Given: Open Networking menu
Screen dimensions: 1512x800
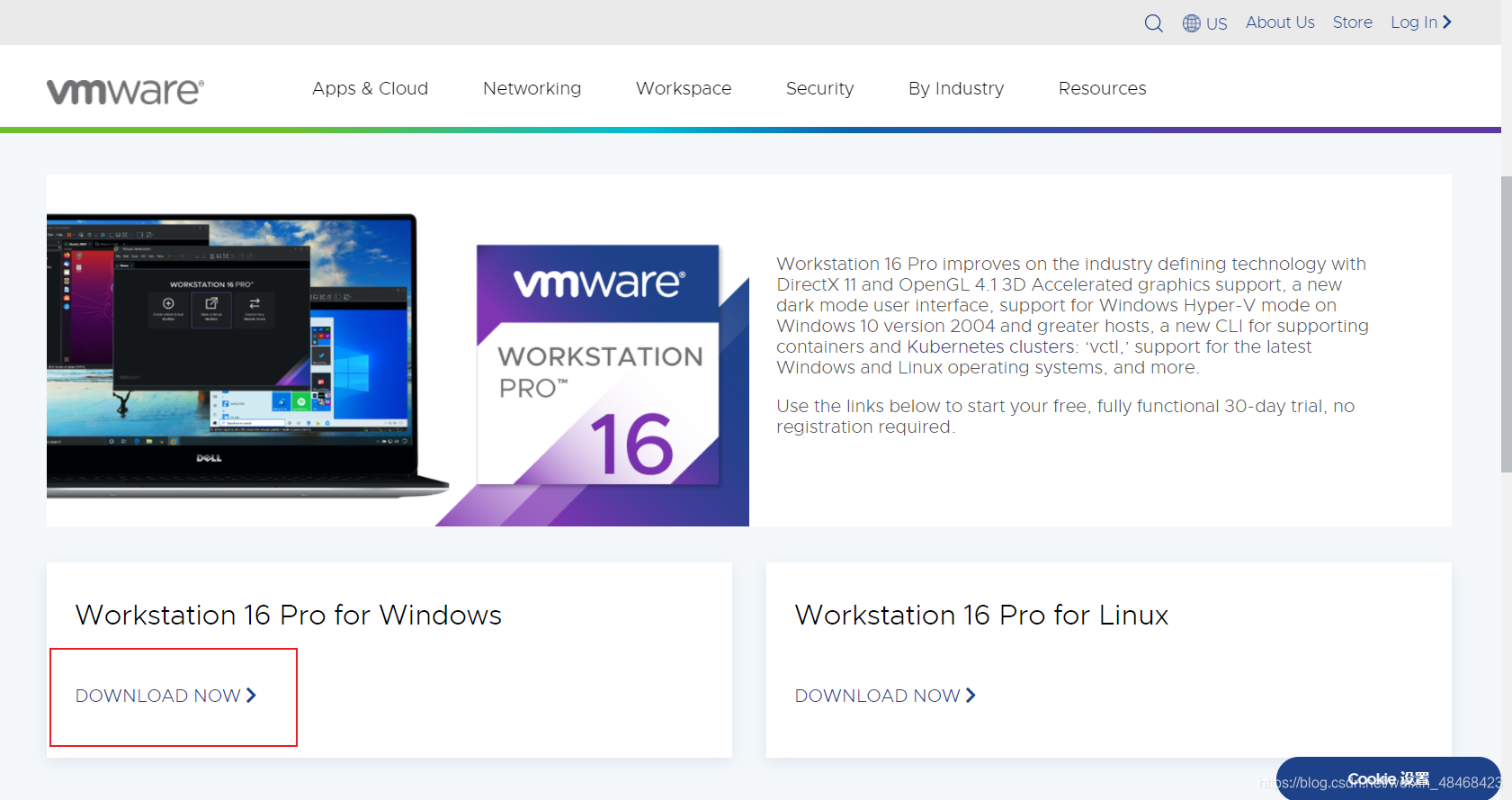Looking at the screenshot, I should [x=532, y=88].
